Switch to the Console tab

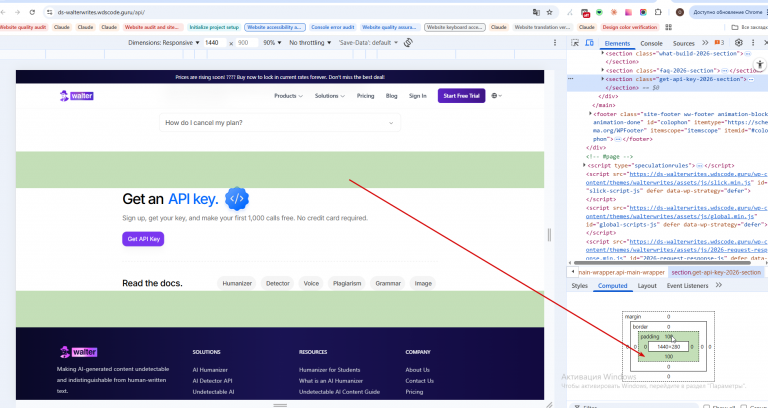coord(651,44)
